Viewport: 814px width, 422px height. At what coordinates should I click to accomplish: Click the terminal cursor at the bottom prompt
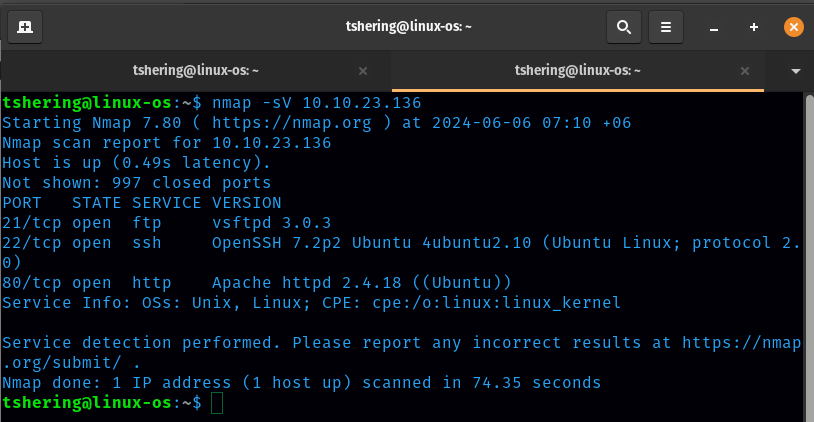[x=217, y=403]
